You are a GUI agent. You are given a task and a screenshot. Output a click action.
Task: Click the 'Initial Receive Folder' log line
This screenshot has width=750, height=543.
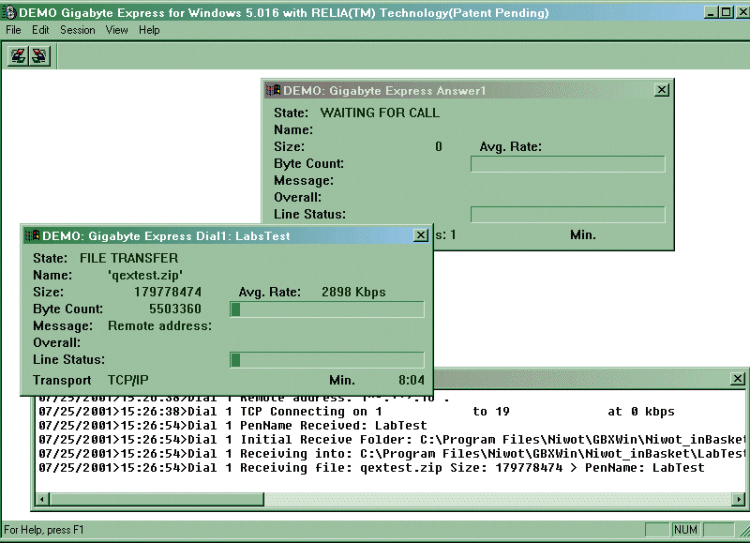[391, 440]
